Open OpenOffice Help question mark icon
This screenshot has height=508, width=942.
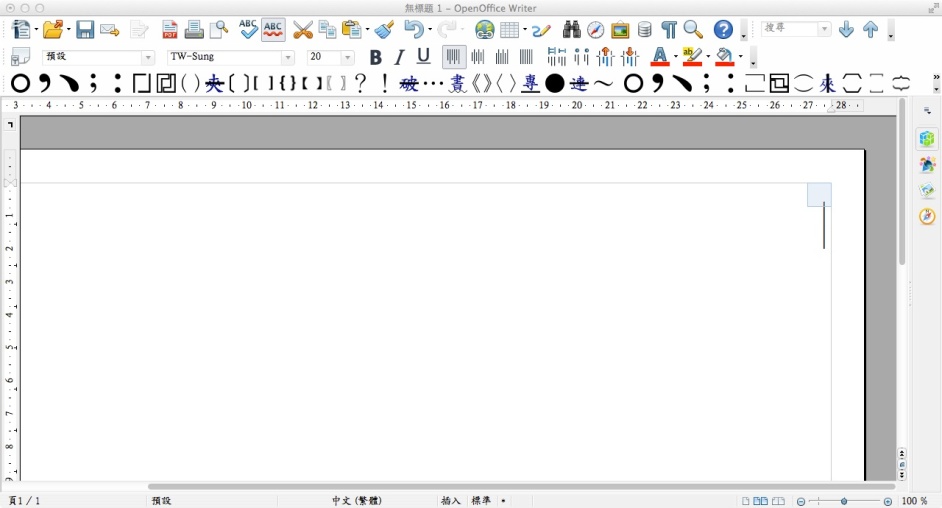tap(722, 30)
